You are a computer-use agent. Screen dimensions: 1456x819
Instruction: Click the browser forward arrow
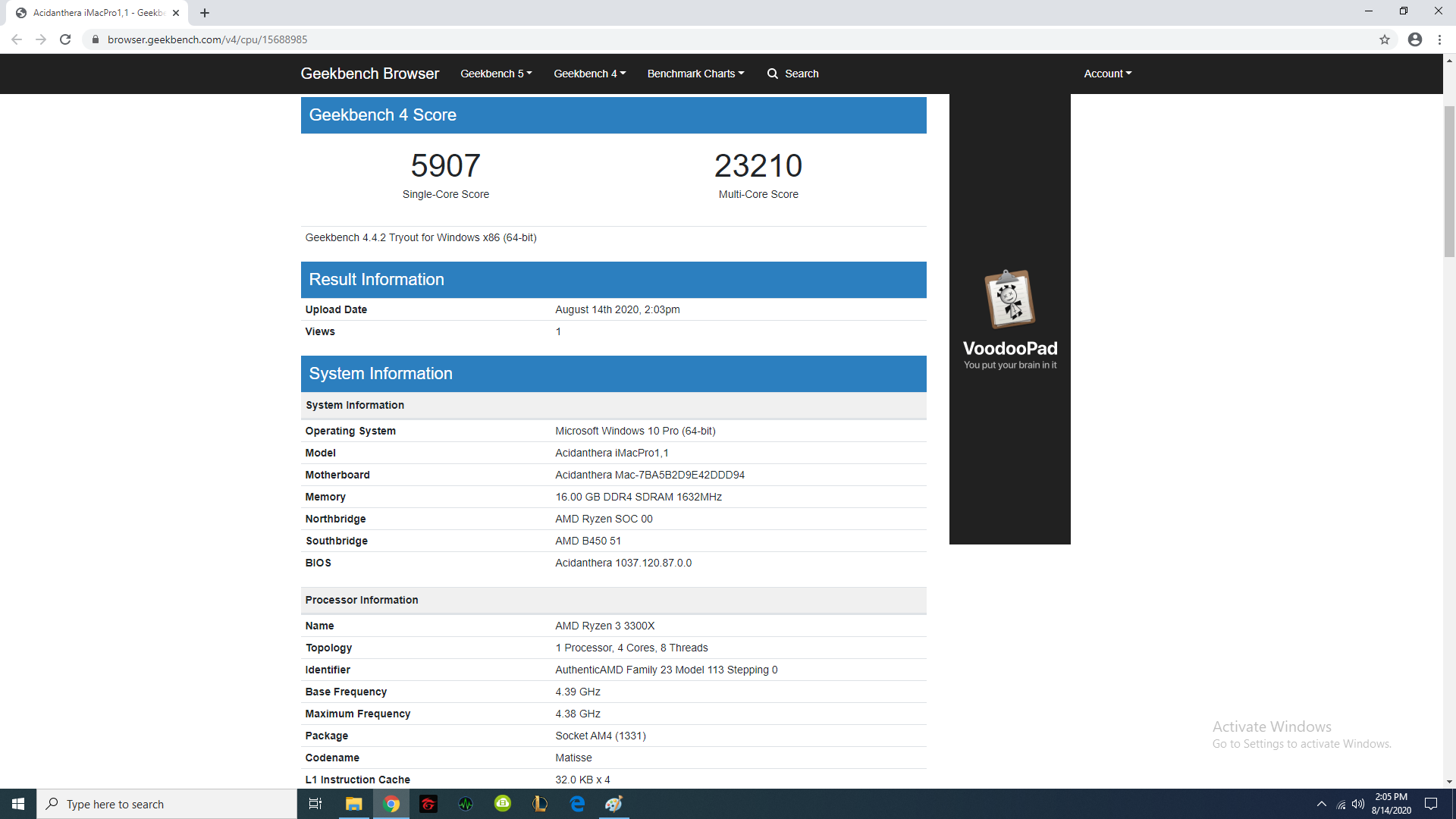click(x=41, y=39)
